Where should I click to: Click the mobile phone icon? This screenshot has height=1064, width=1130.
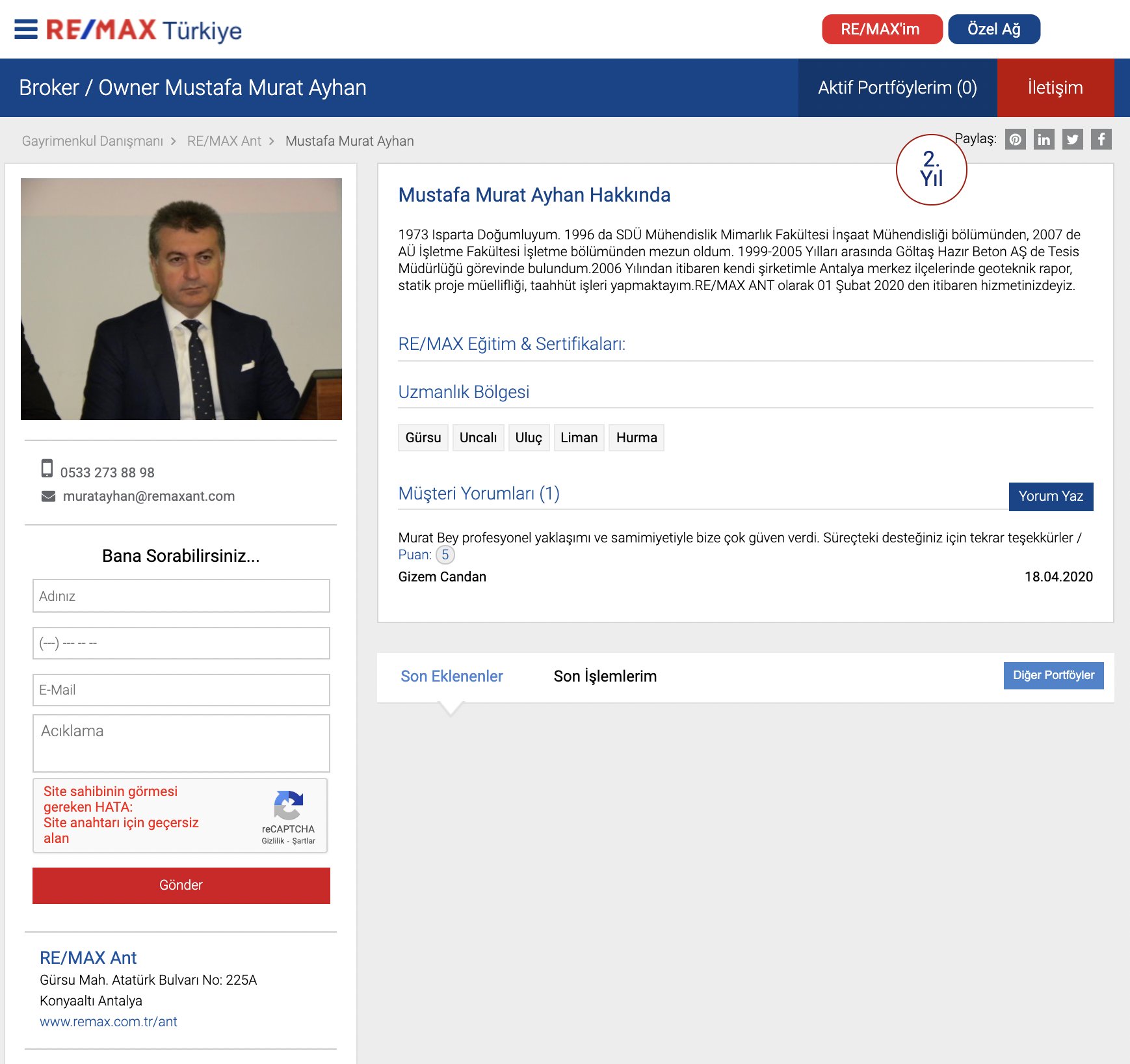click(x=47, y=468)
